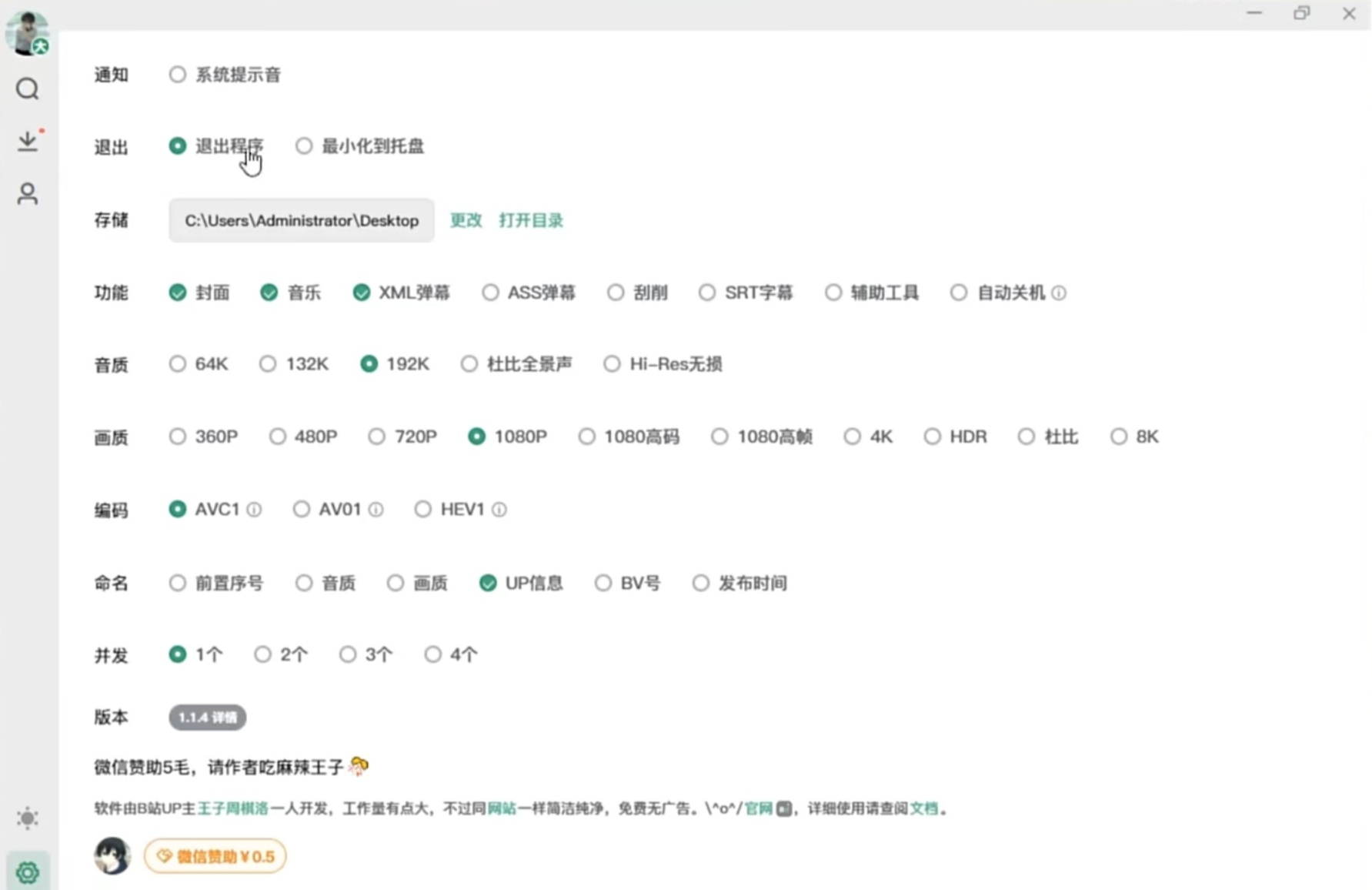1372x890 pixels.
Task: Select 4K video quality
Action: pyautogui.click(x=852, y=437)
